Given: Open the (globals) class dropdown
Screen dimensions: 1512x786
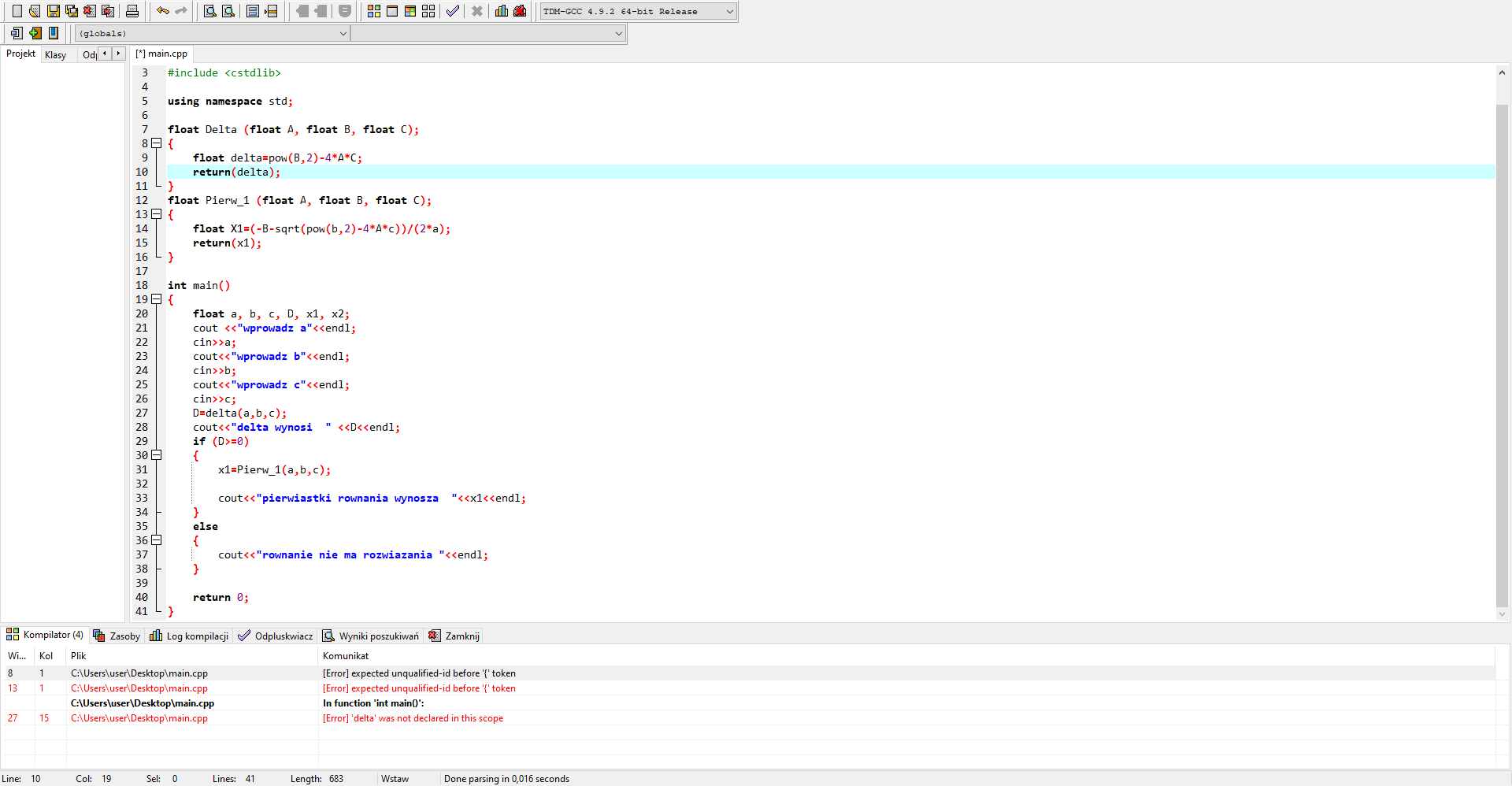Looking at the screenshot, I should (213, 33).
